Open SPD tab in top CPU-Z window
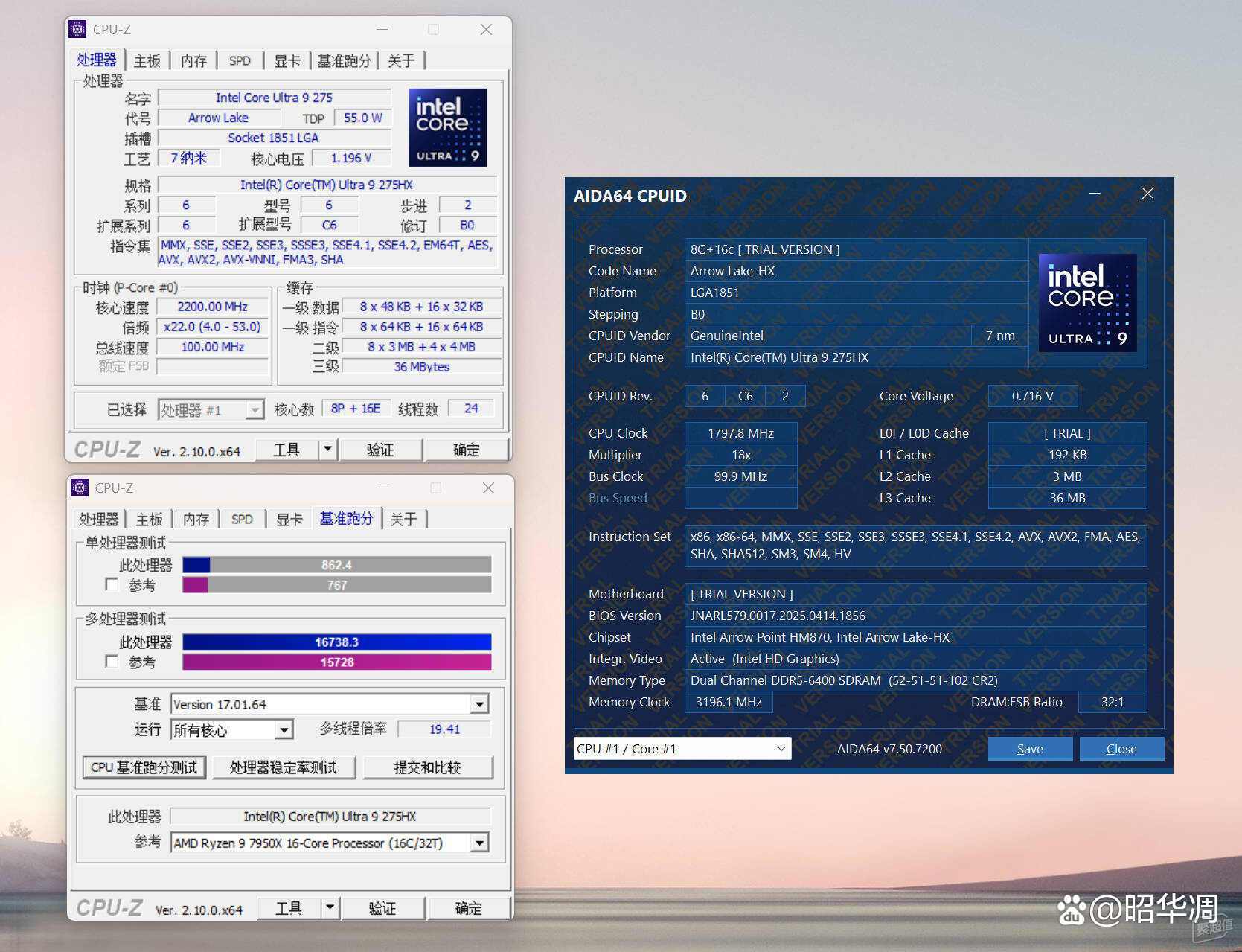Screen dimensions: 1242x952 (240, 60)
